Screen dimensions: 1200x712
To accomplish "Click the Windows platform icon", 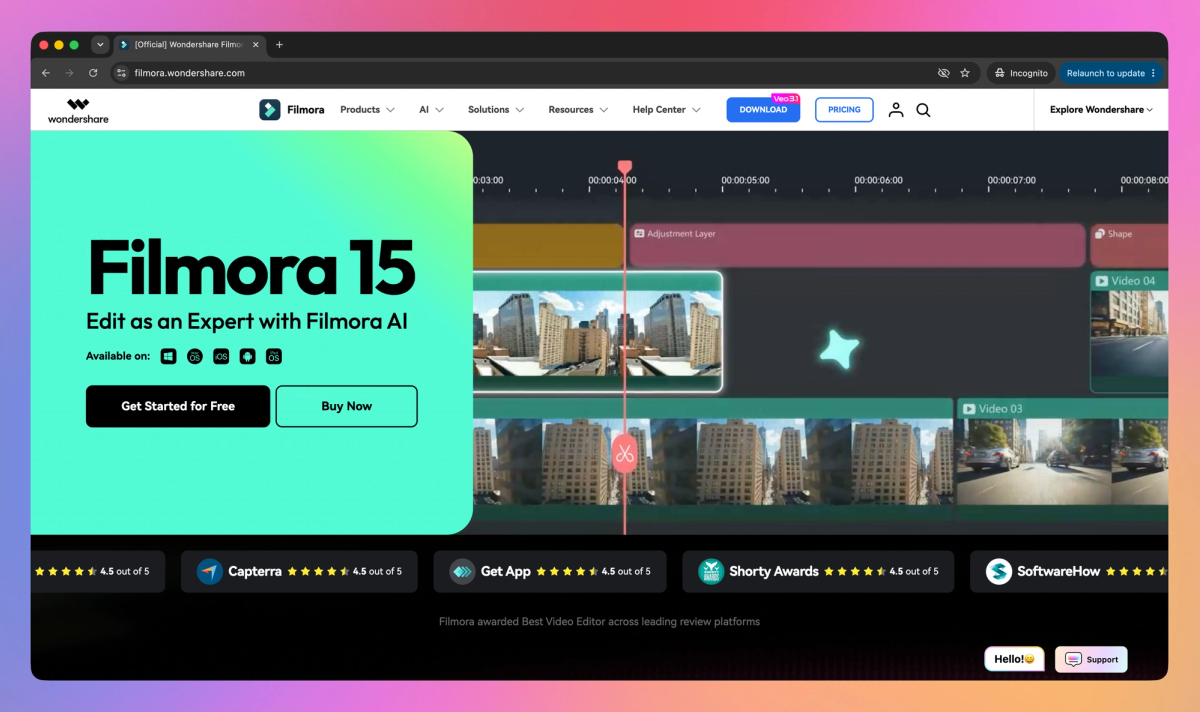I will [x=169, y=356].
